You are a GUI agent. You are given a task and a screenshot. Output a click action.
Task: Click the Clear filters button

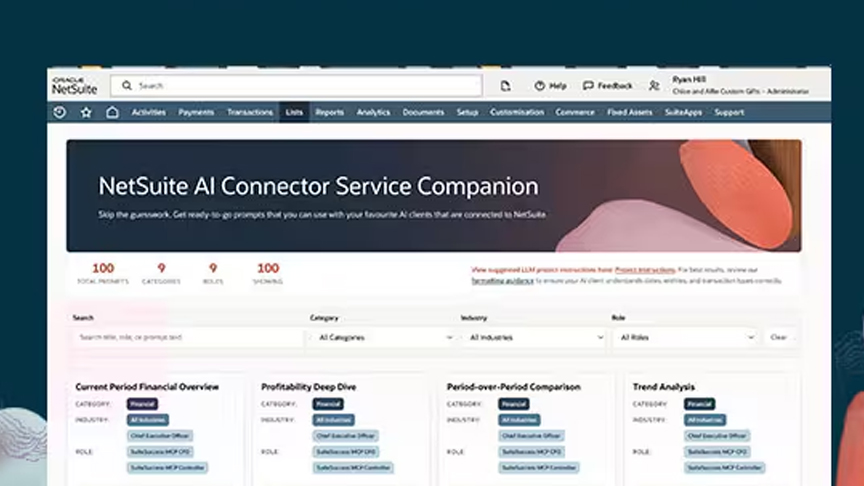coord(779,337)
